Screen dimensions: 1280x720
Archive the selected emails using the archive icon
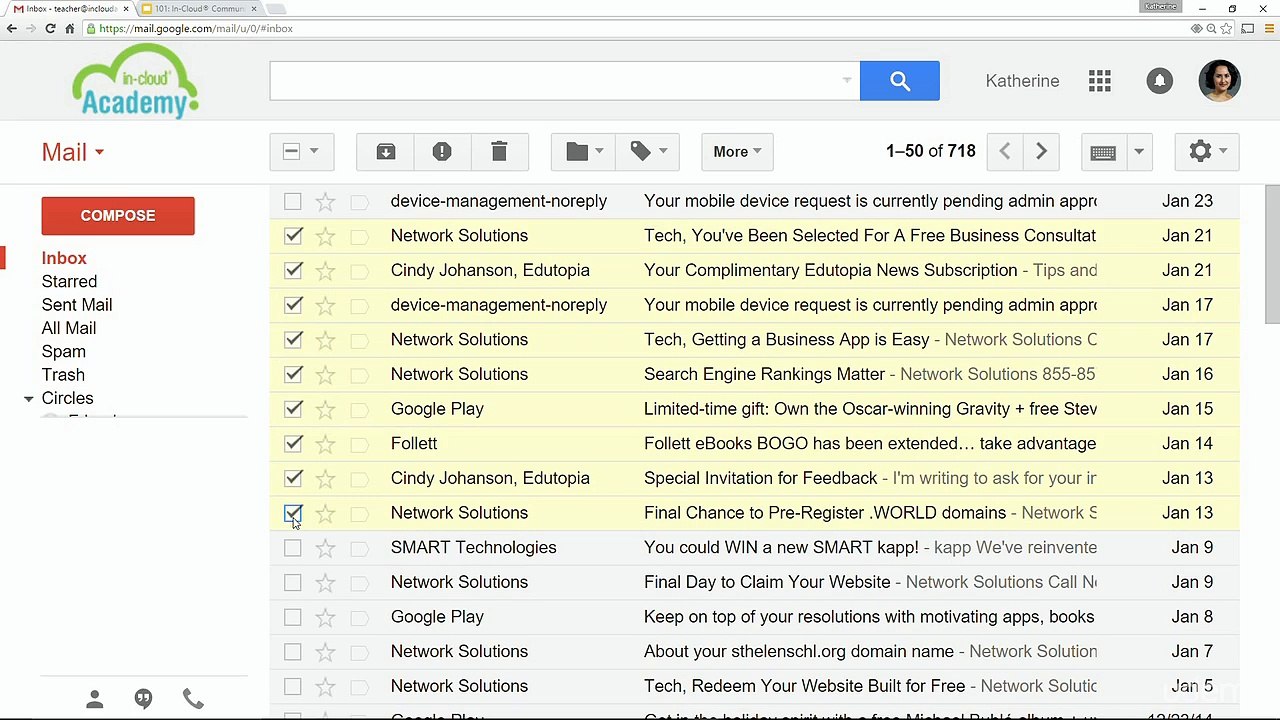386,152
